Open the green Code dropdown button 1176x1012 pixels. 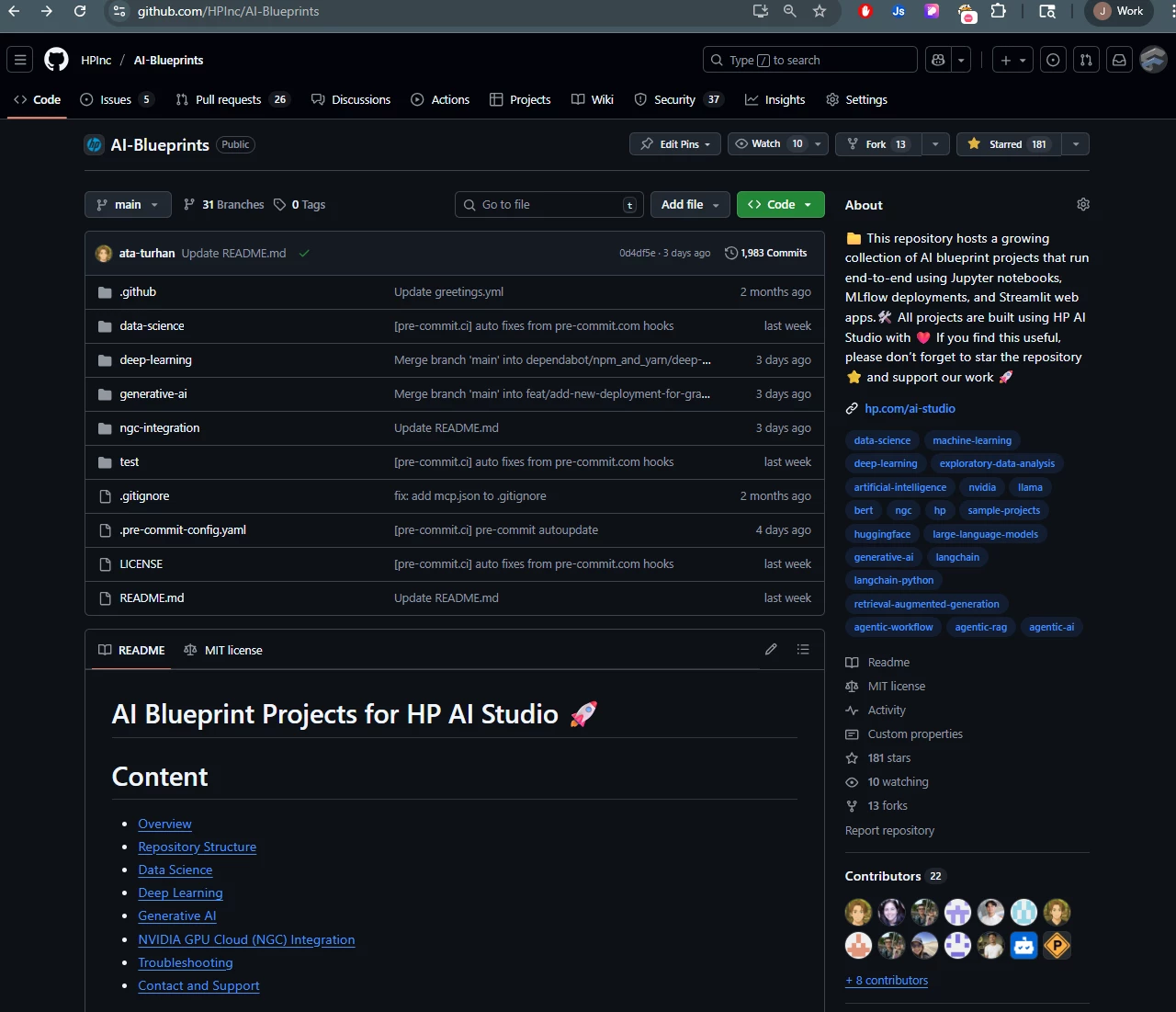pyautogui.click(x=780, y=204)
